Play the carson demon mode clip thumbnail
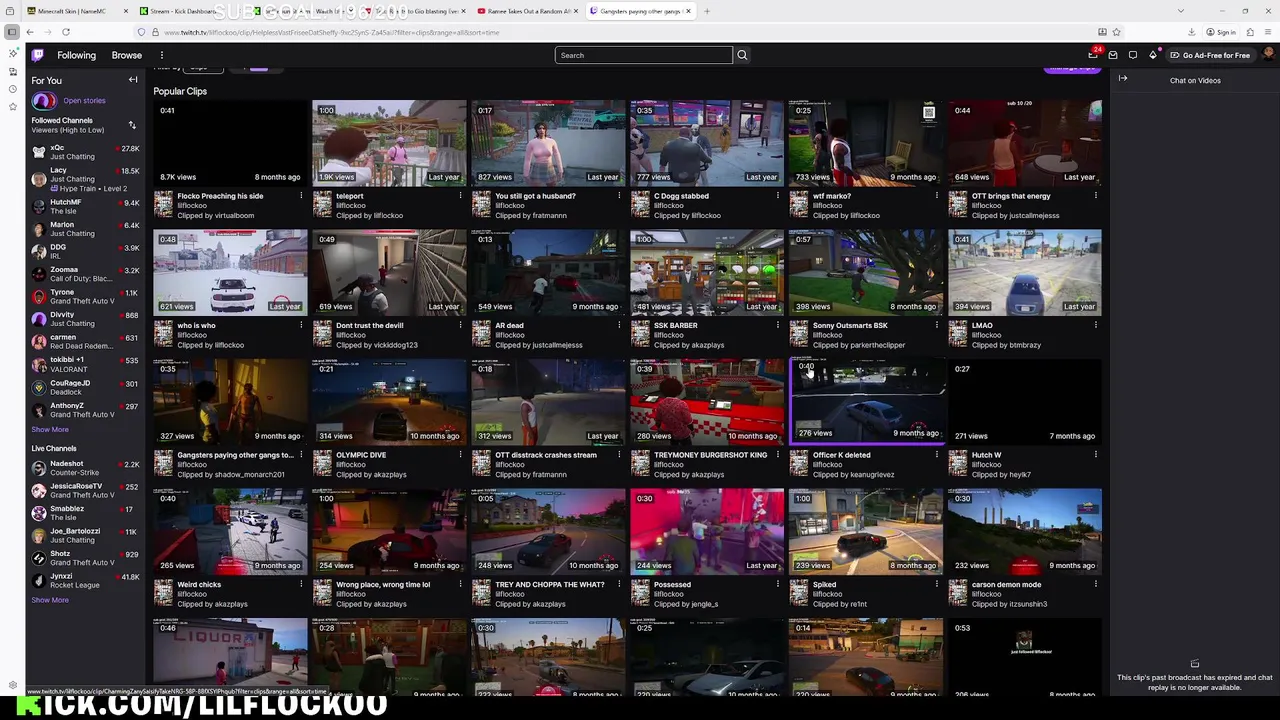 [x=1025, y=531]
